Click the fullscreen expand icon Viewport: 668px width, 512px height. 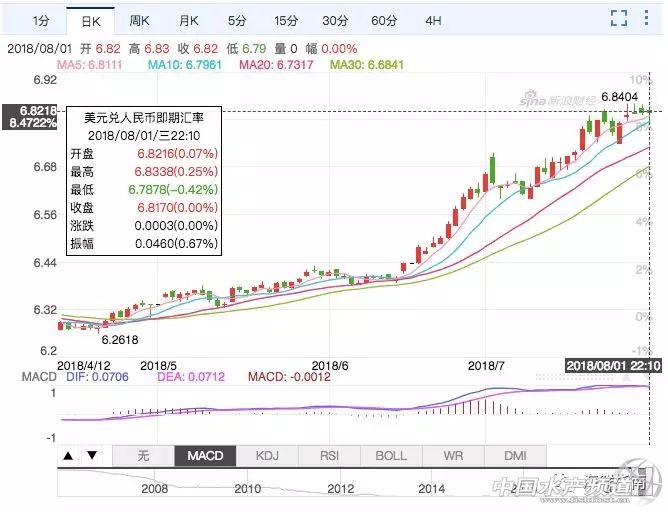coord(619,18)
